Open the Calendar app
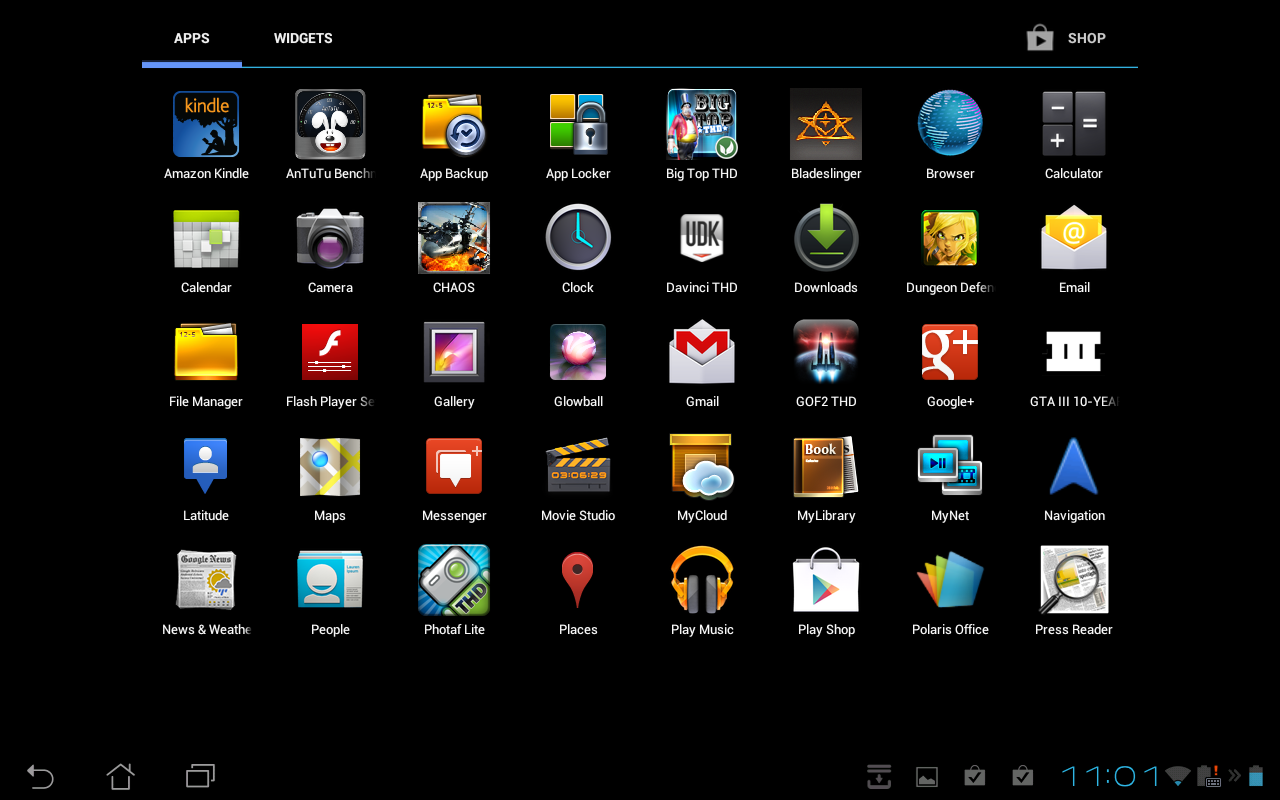 (206, 238)
